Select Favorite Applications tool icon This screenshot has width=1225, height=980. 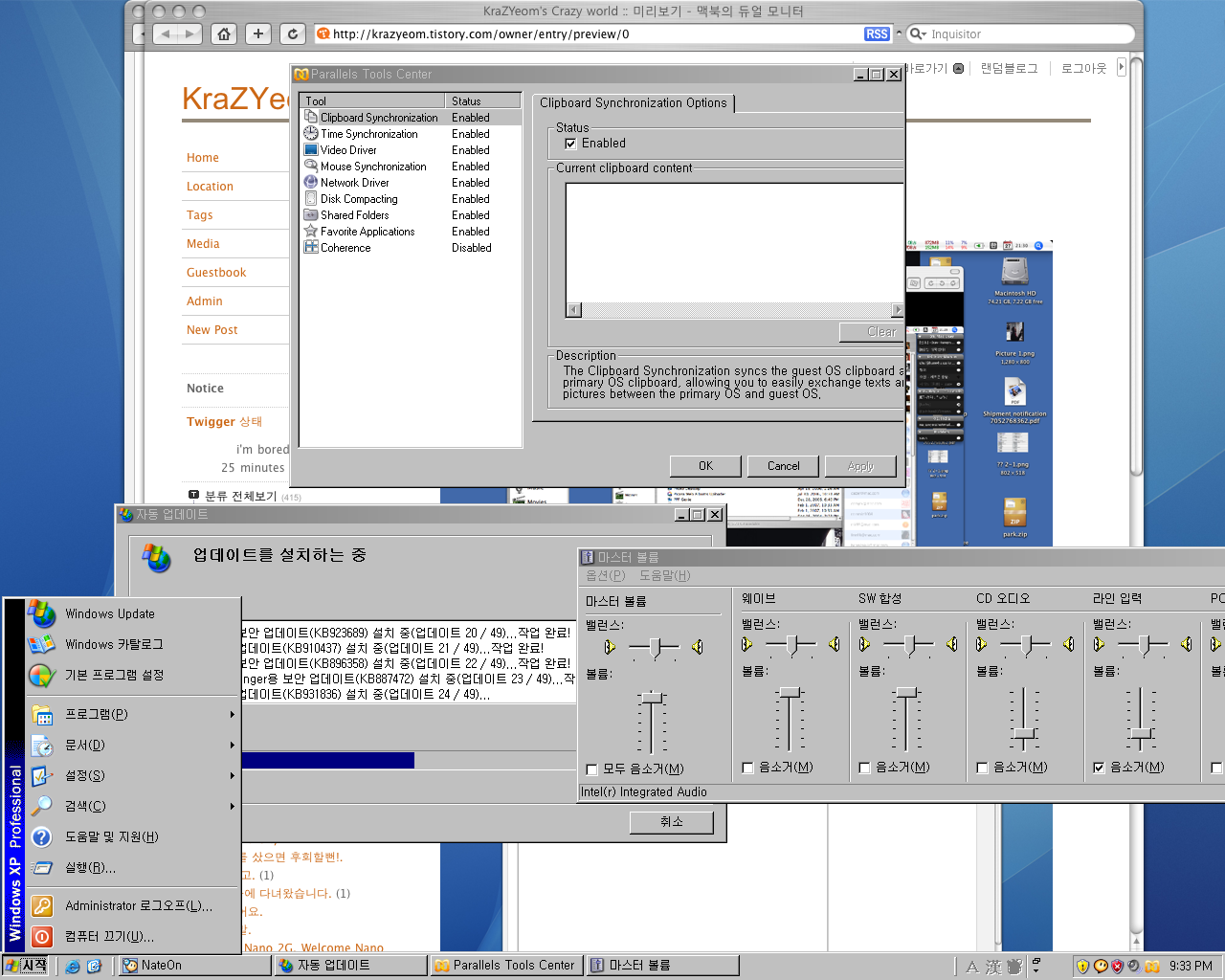click(311, 232)
